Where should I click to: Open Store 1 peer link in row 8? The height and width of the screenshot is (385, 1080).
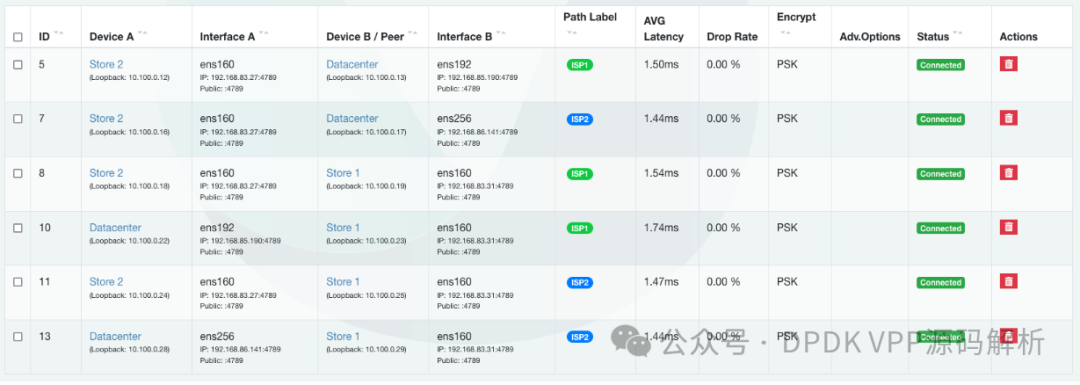pos(343,173)
